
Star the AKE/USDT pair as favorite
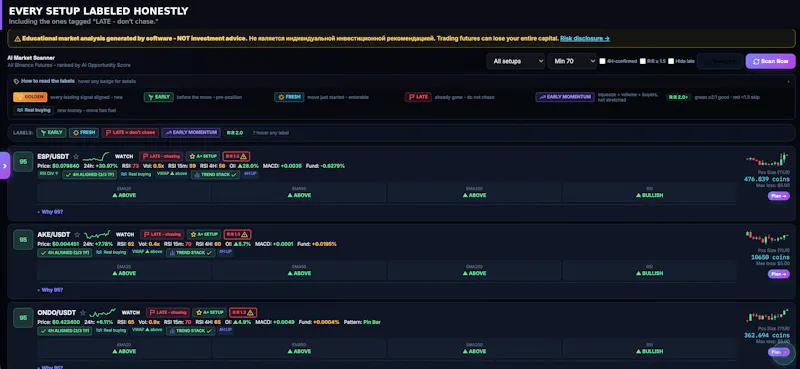pos(77,235)
